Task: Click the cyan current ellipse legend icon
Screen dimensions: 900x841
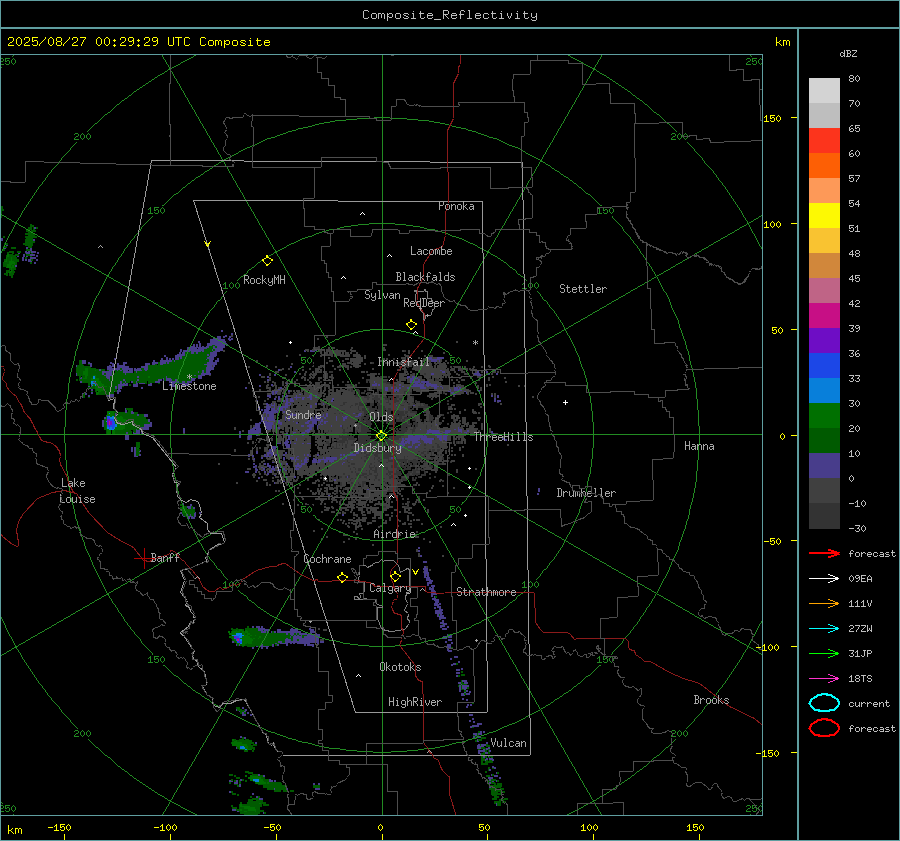Action: point(824,703)
